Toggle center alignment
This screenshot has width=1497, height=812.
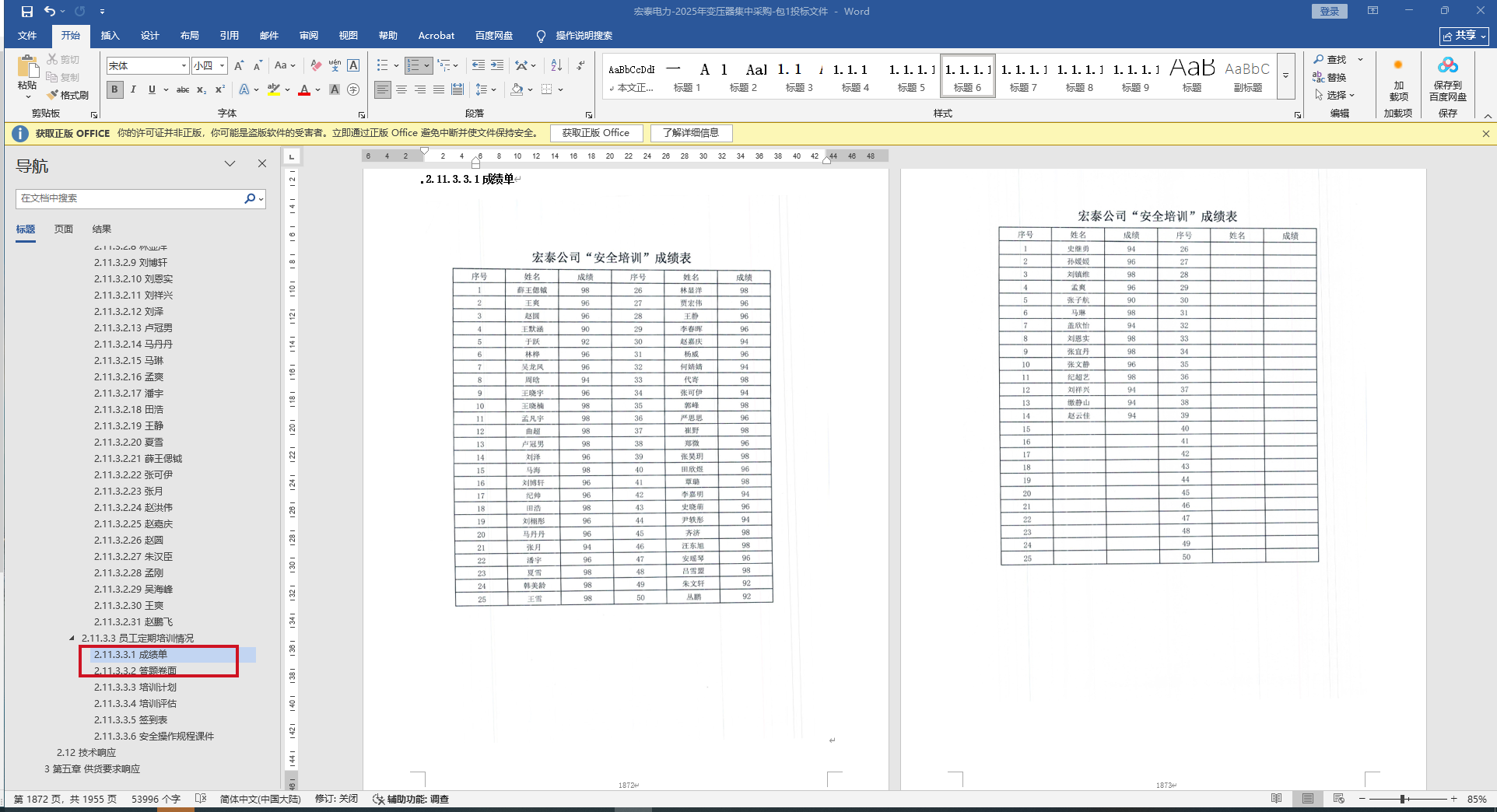coord(401,90)
